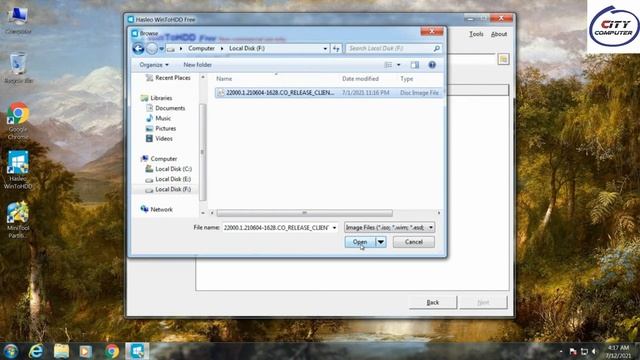Open recent locations dropdown arrow beside the Forward arrow

click(162, 49)
